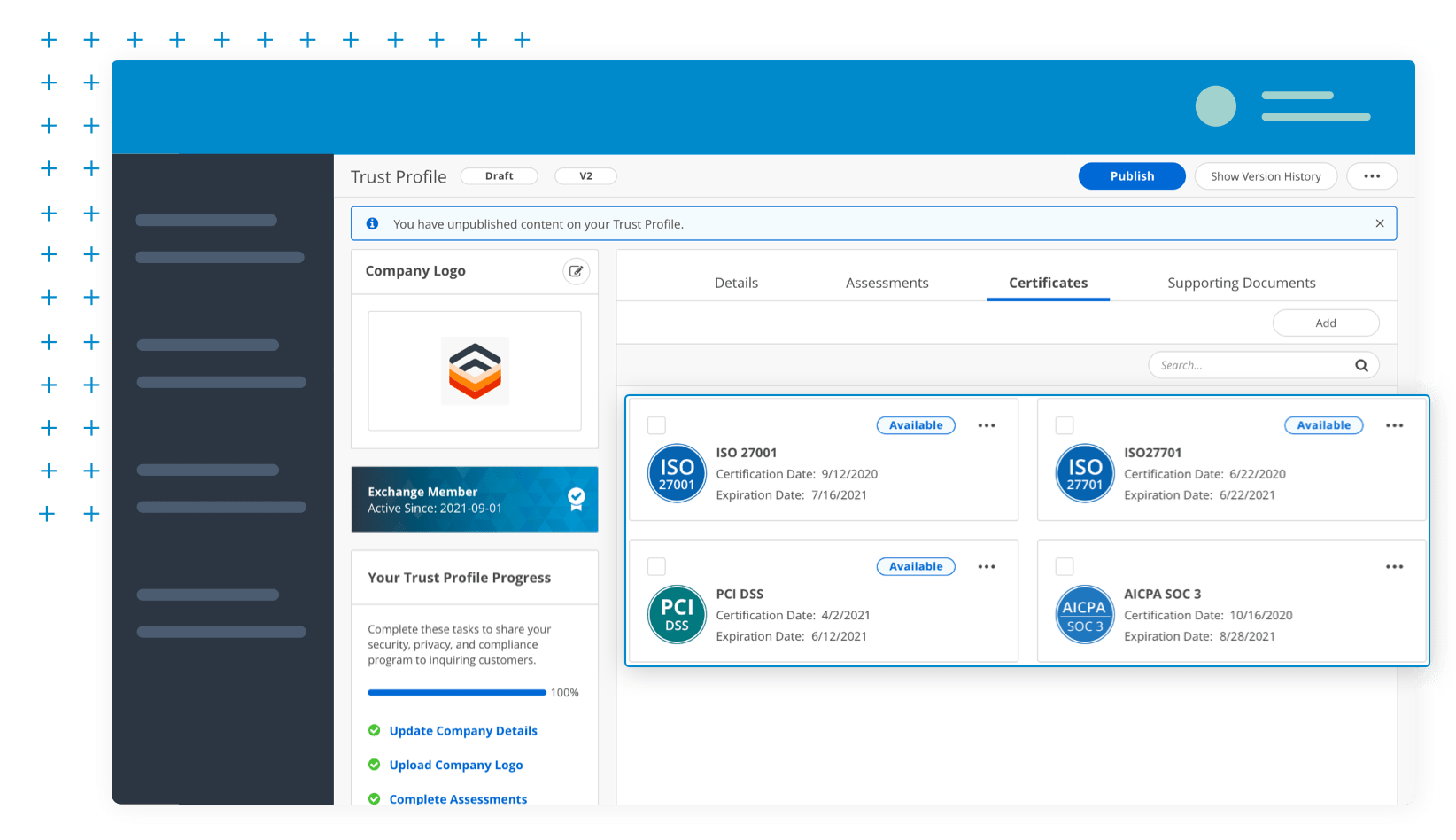Click the Exchange Member banner
Image resolution: width=1456 pixels, height=840 pixels.
pyautogui.click(x=475, y=499)
